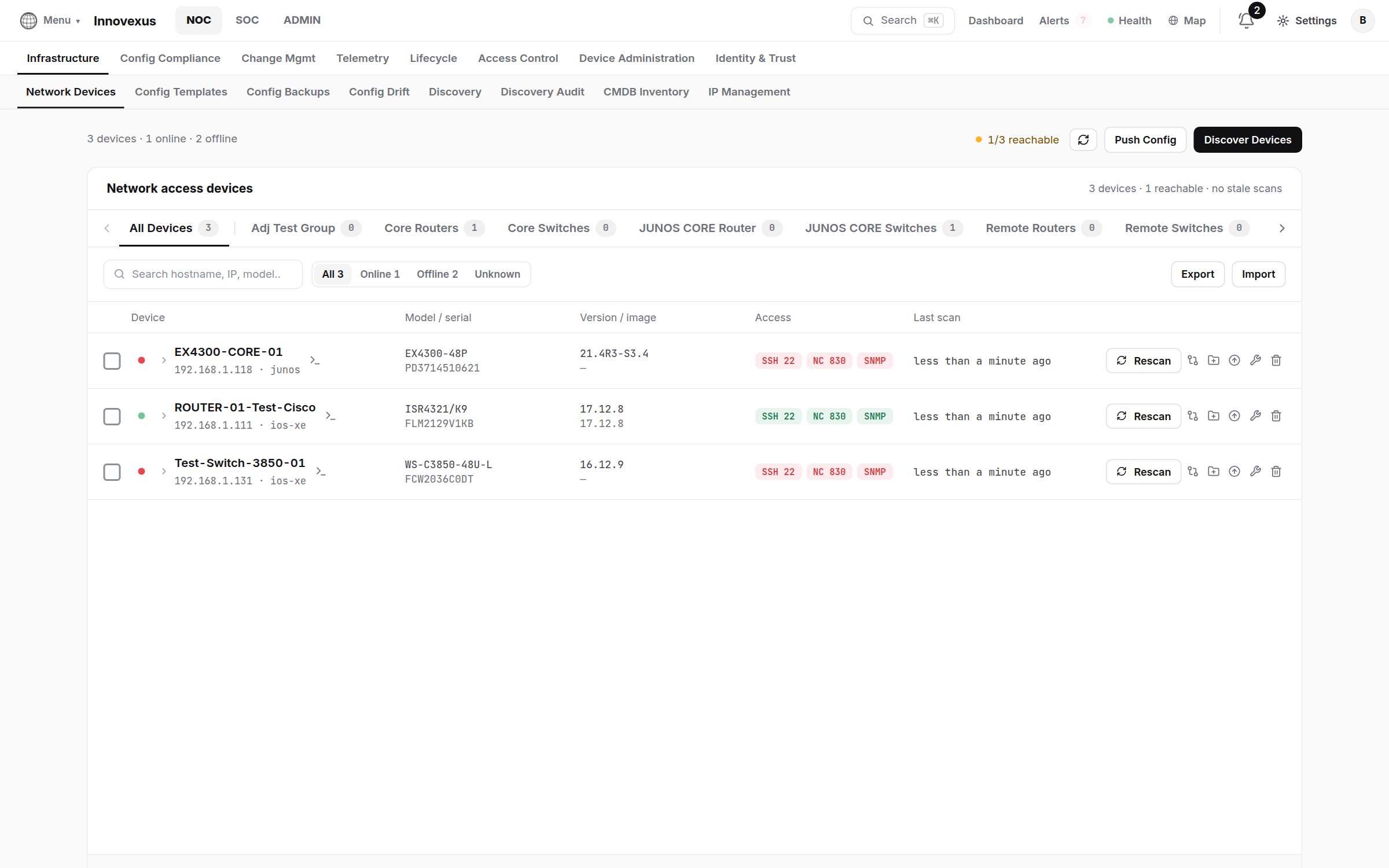Check the box for Test-Switch-3850-01

(x=112, y=472)
